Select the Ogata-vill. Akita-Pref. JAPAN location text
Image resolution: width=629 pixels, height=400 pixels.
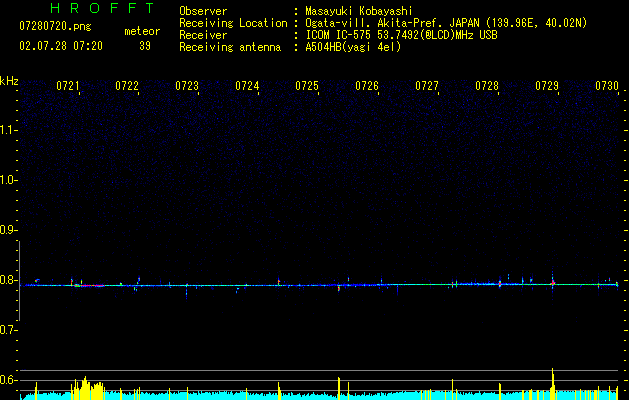tap(446, 23)
